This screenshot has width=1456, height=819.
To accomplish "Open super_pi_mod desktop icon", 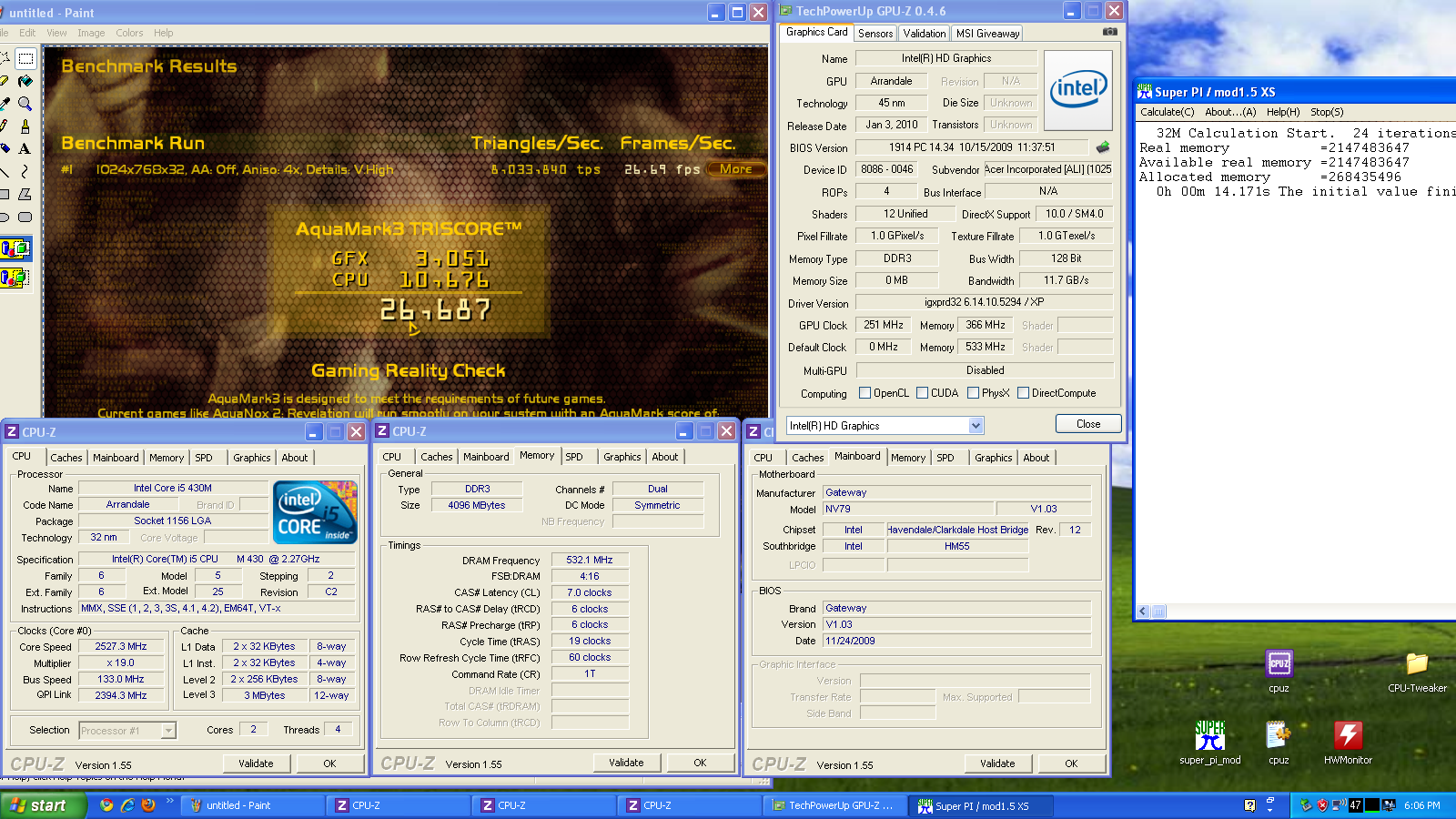I will pyautogui.click(x=1209, y=743).
